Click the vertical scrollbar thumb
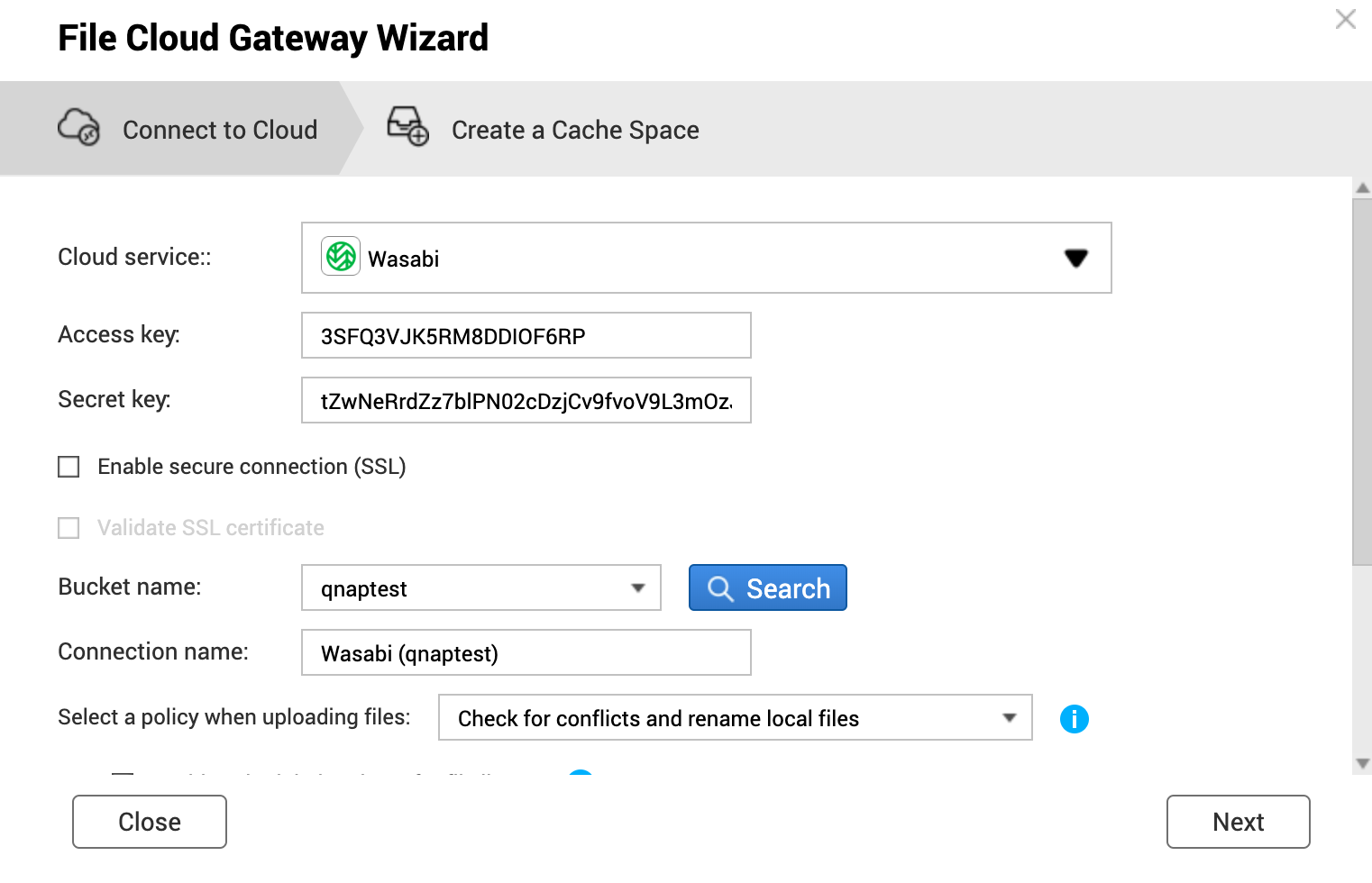This screenshot has width=1372, height=883. 1362,382
